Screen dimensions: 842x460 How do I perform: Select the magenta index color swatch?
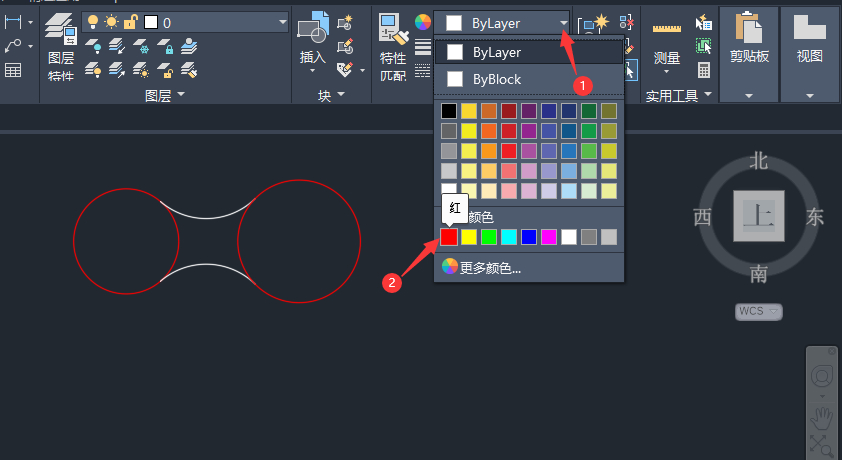[x=549, y=237]
